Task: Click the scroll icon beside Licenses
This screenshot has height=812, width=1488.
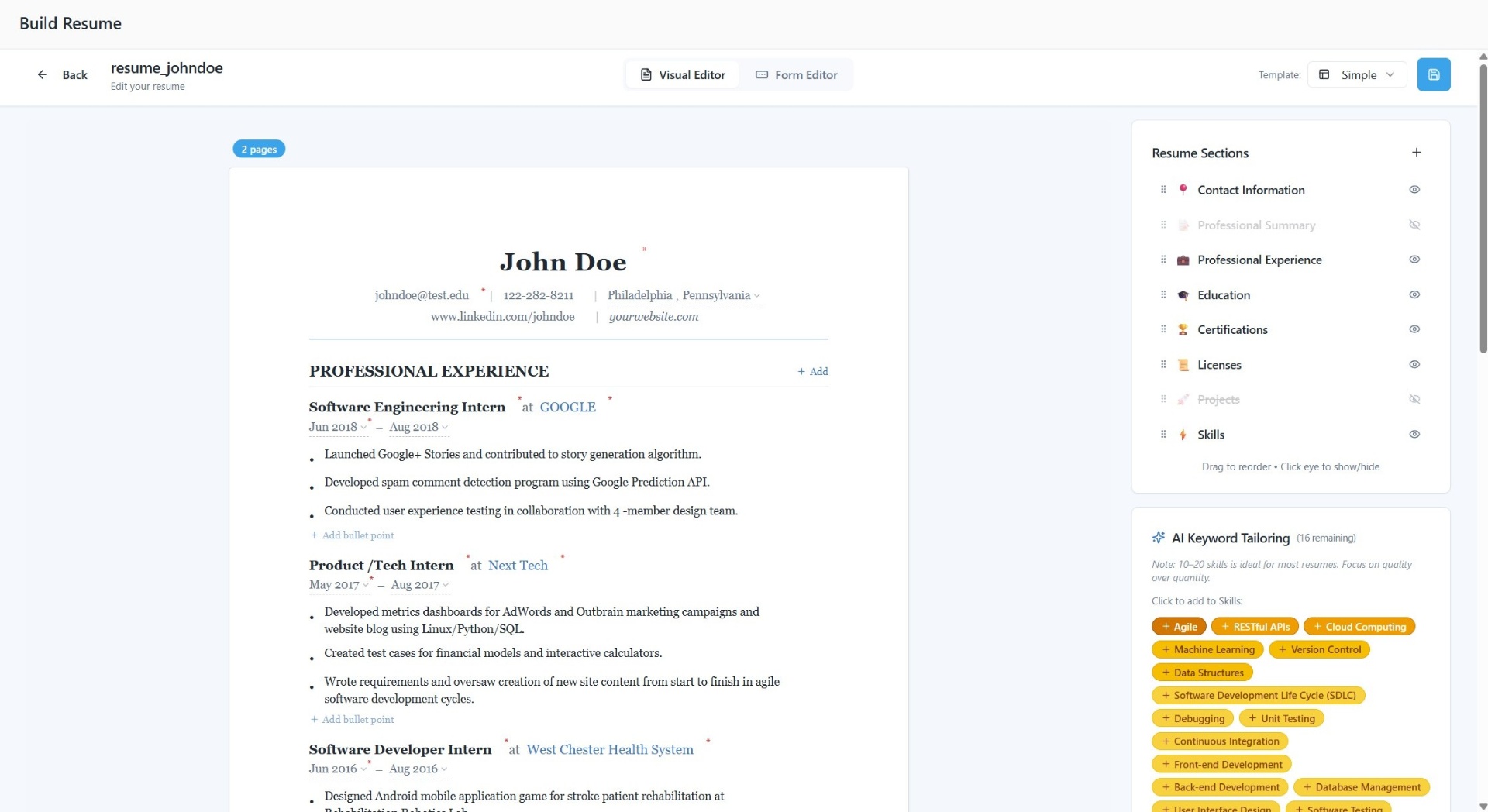Action: (x=1183, y=364)
